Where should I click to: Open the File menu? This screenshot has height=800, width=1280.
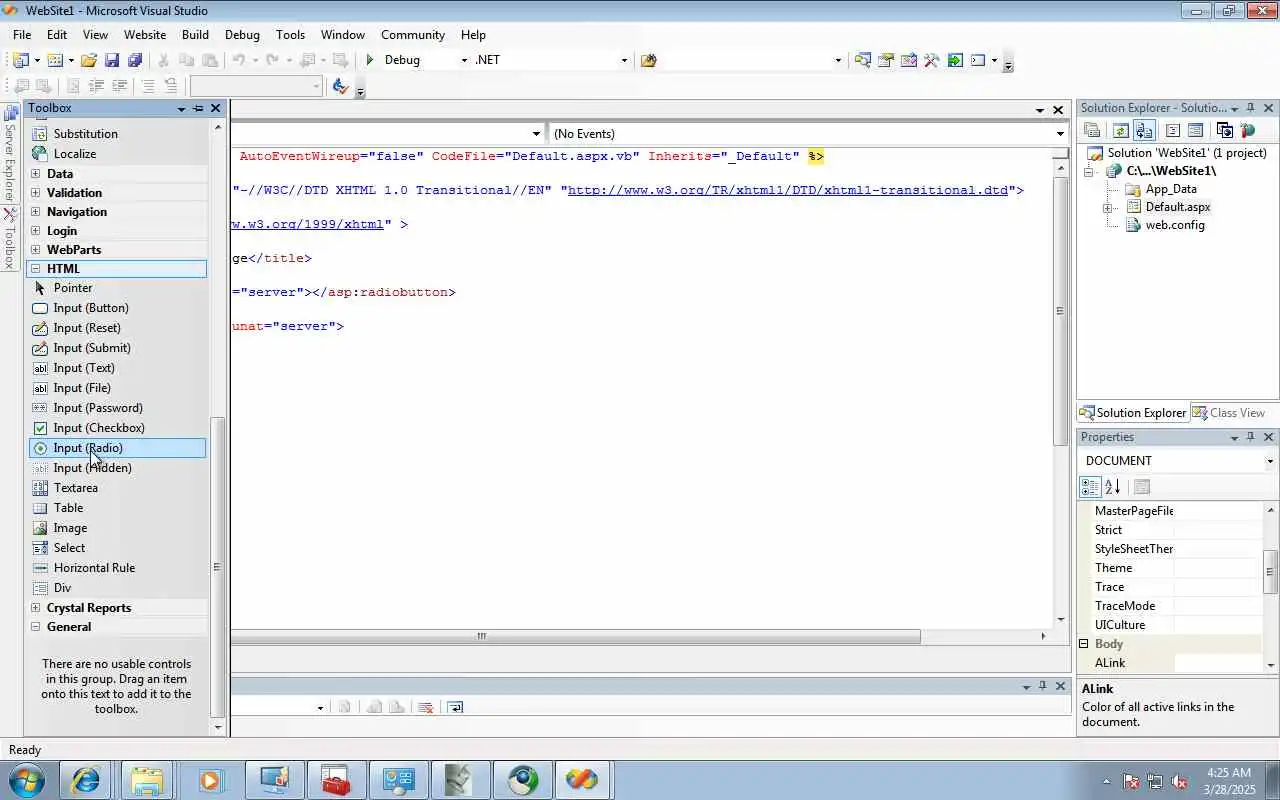pos(22,34)
